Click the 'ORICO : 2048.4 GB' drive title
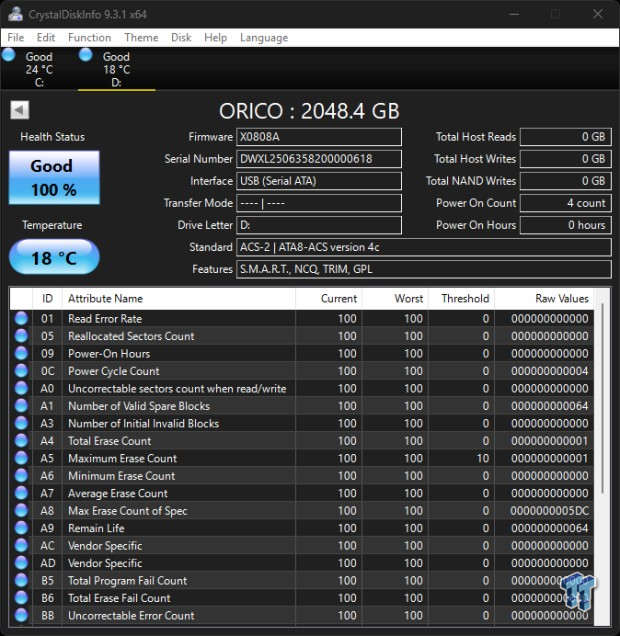 [309, 111]
